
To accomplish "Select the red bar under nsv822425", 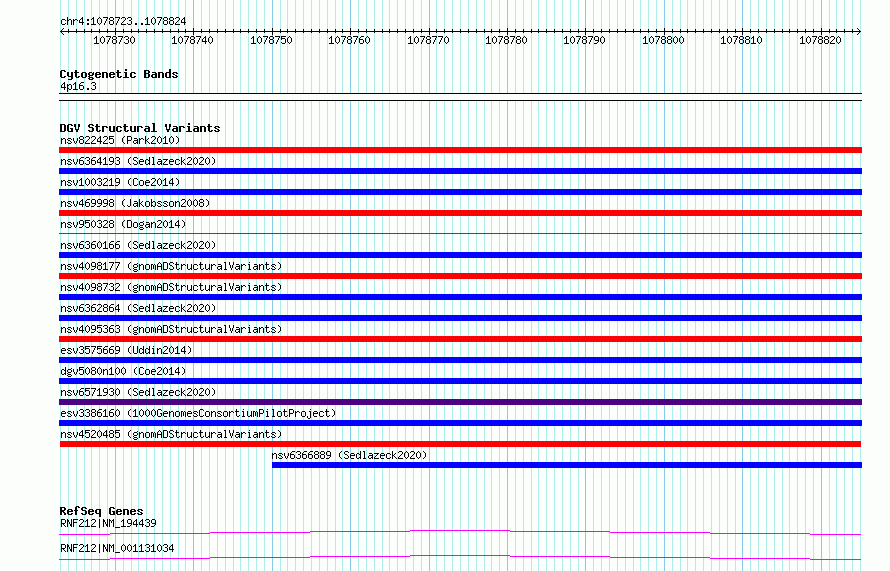I will pos(460,150).
